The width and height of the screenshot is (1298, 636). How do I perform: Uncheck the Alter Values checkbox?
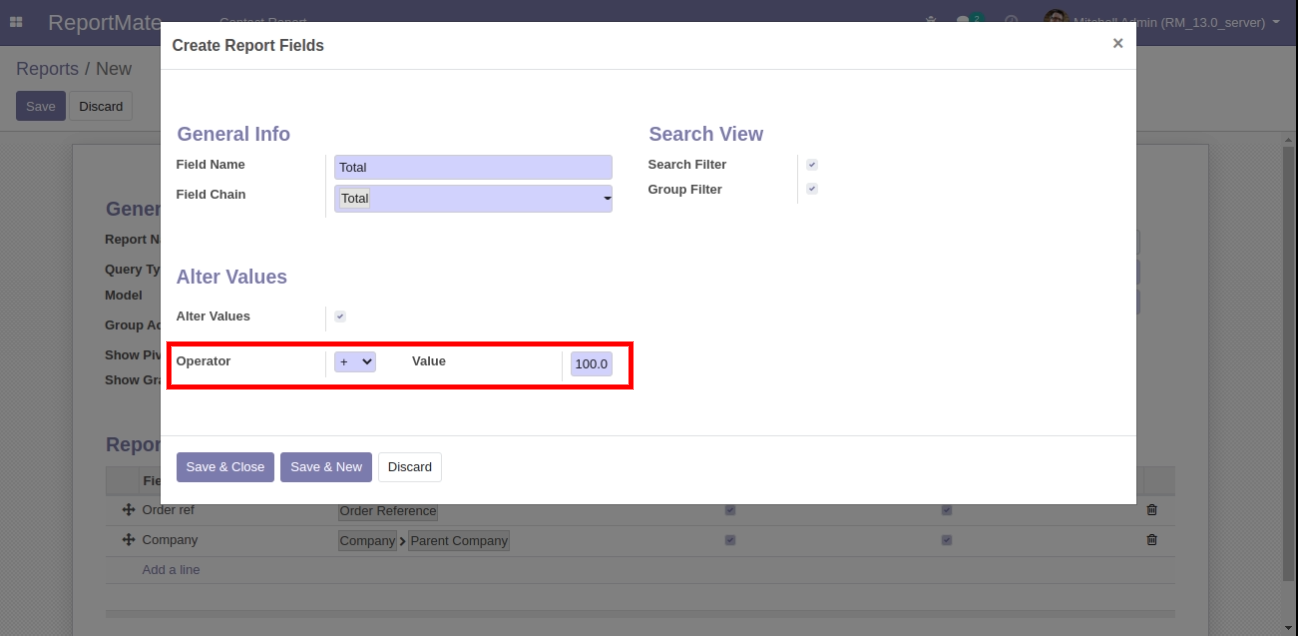[340, 317]
